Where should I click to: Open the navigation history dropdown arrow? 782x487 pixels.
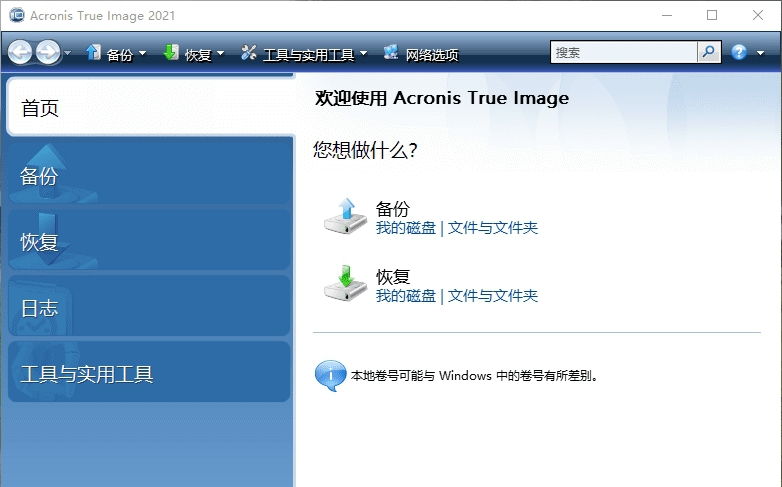67,53
